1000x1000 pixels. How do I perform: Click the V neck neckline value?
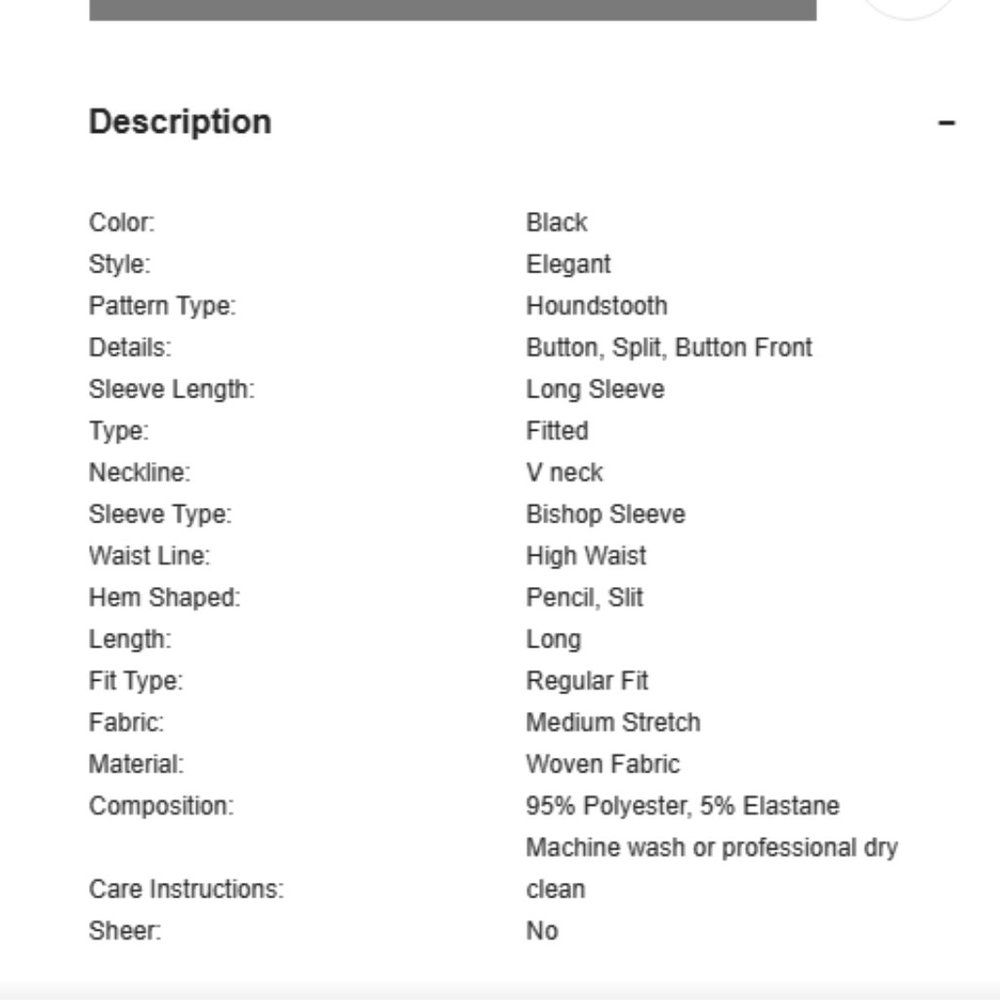[564, 473]
